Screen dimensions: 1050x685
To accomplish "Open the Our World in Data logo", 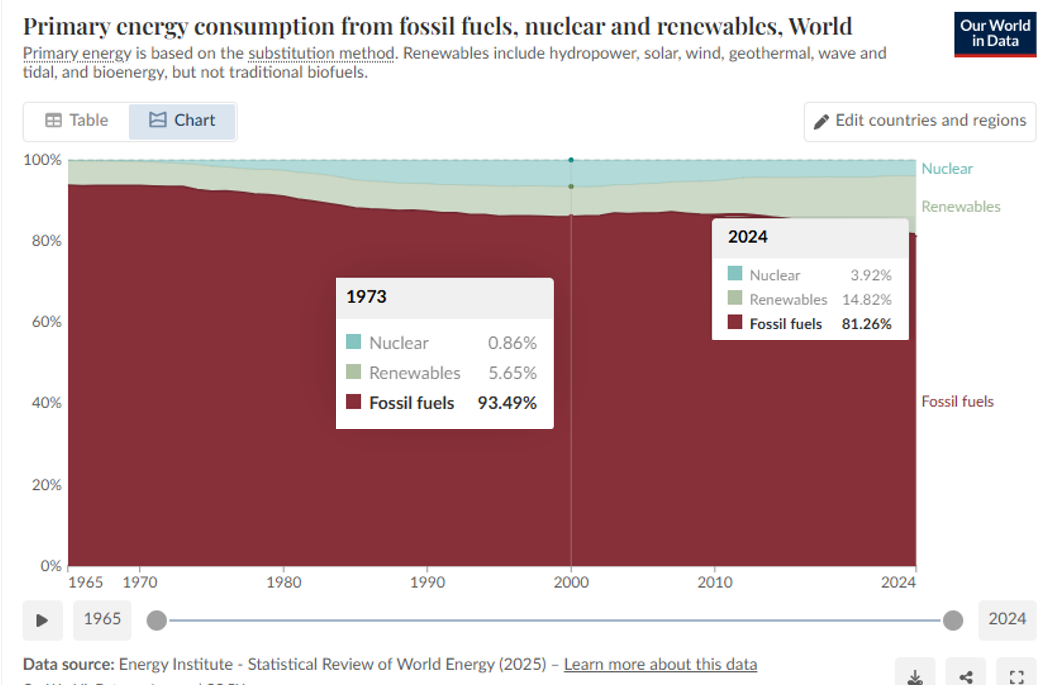I will 994,33.
